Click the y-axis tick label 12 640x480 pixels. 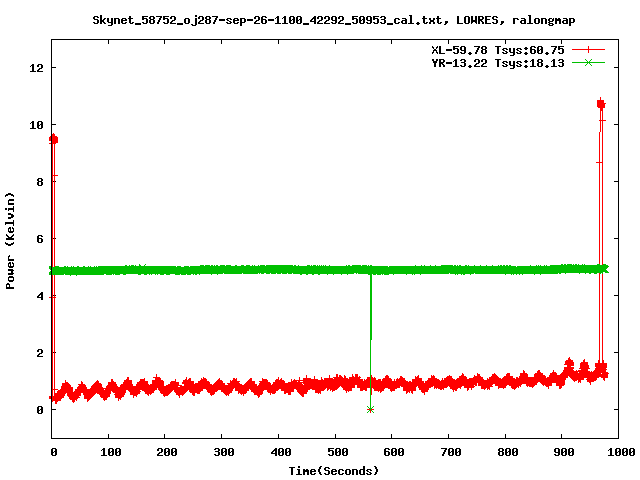[x=36, y=68]
